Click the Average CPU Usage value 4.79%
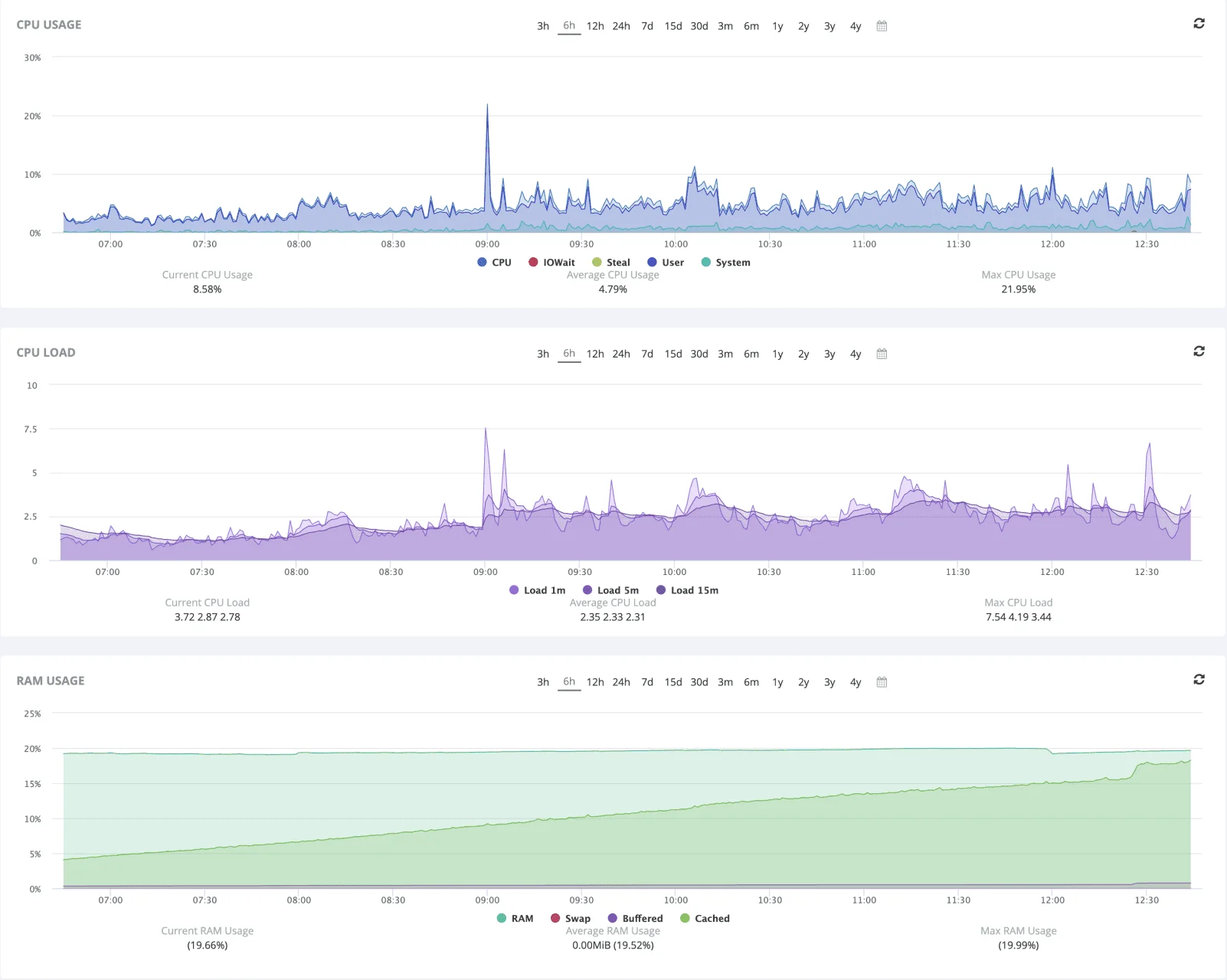Image resolution: width=1227 pixels, height=980 pixels. (x=613, y=289)
